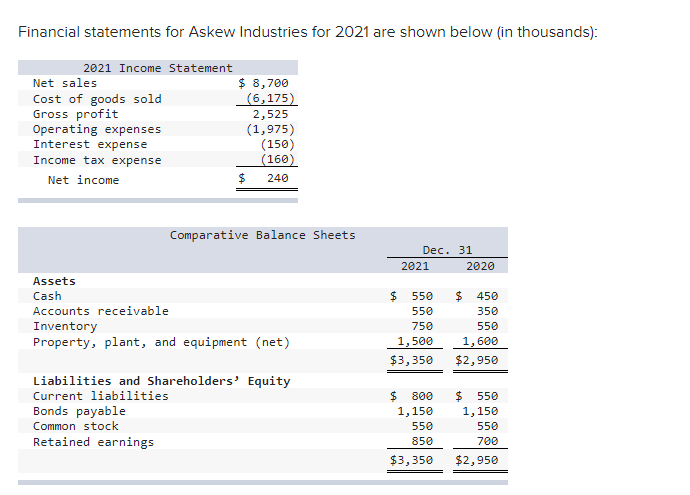Screen dimensions: 690x495
Task: Select 2021 total liabilities and equity $3,350
Action: tap(411, 460)
